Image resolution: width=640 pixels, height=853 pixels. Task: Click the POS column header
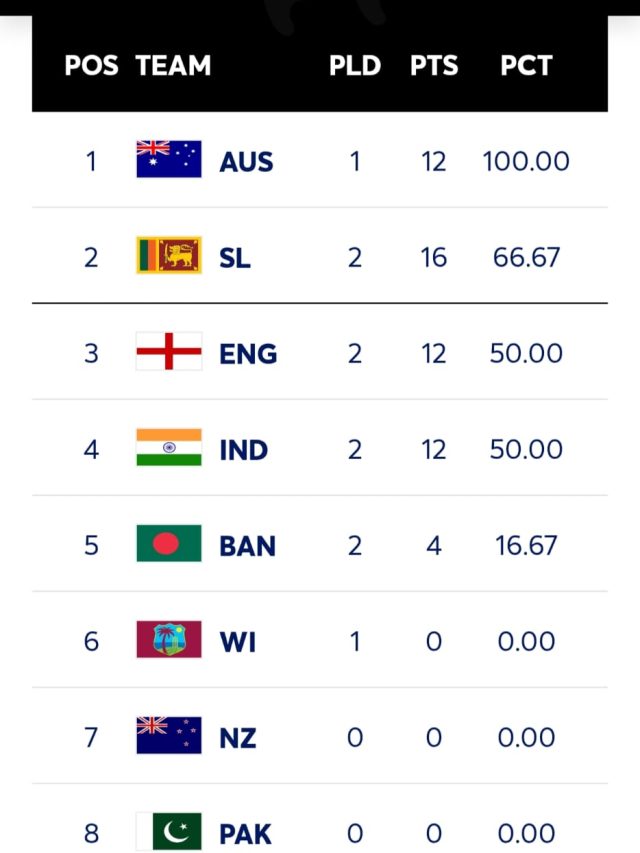click(91, 65)
